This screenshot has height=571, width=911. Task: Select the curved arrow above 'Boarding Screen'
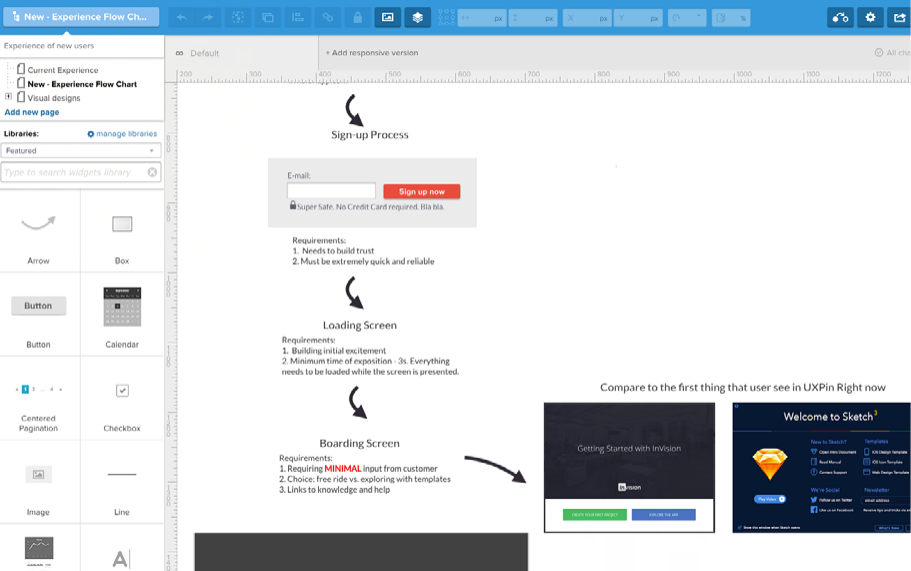pyautogui.click(x=357, y=403)
